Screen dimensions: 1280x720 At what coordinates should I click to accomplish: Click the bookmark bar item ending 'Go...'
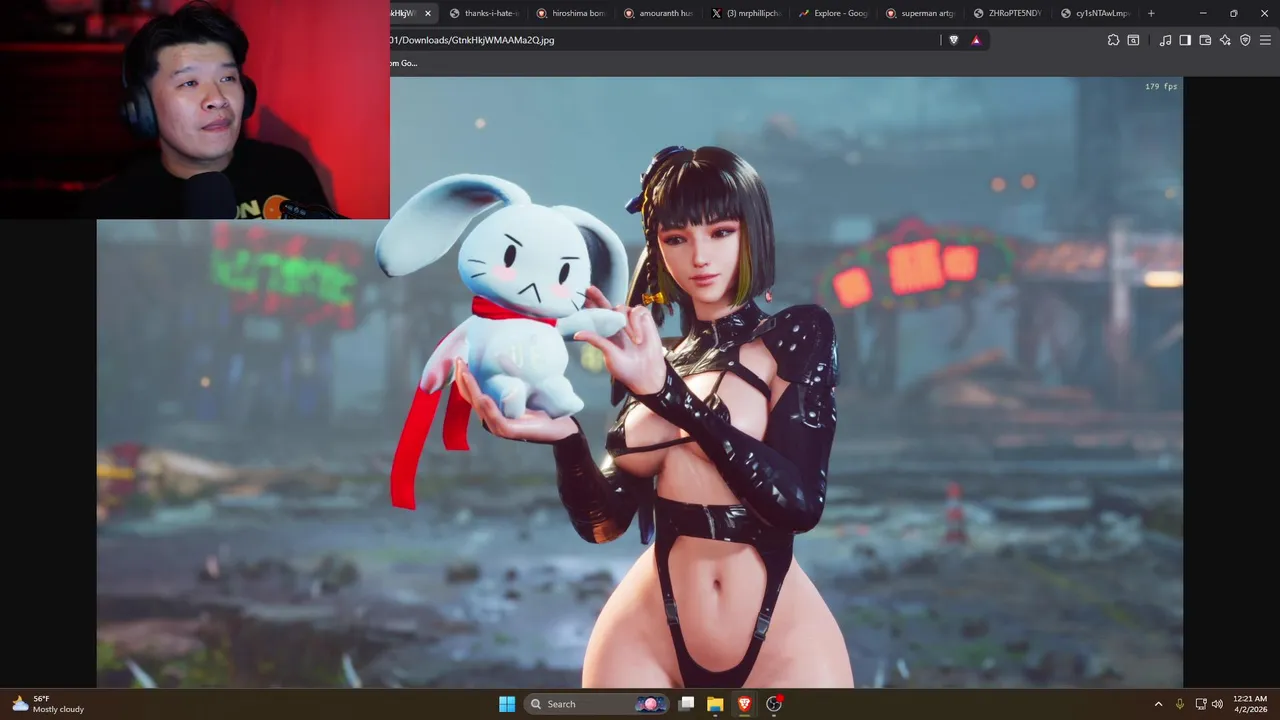[403, 63]
